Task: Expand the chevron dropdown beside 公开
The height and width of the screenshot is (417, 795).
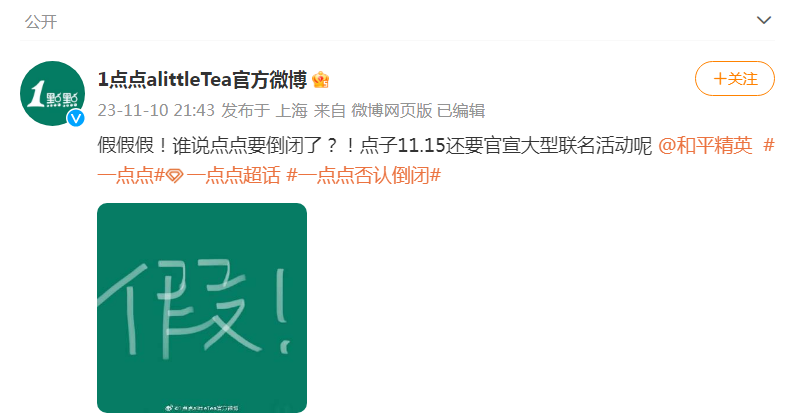Action: point(764,20)
